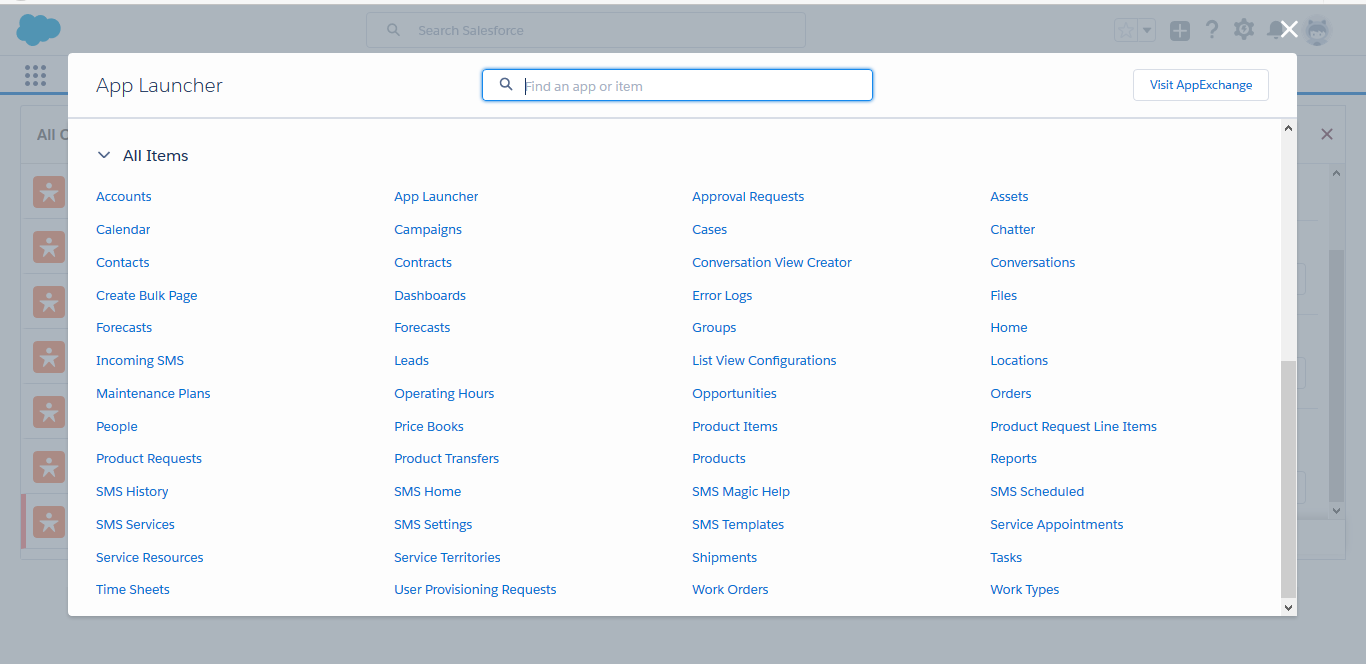
Task: Open Work Types
Action: 1024,590
